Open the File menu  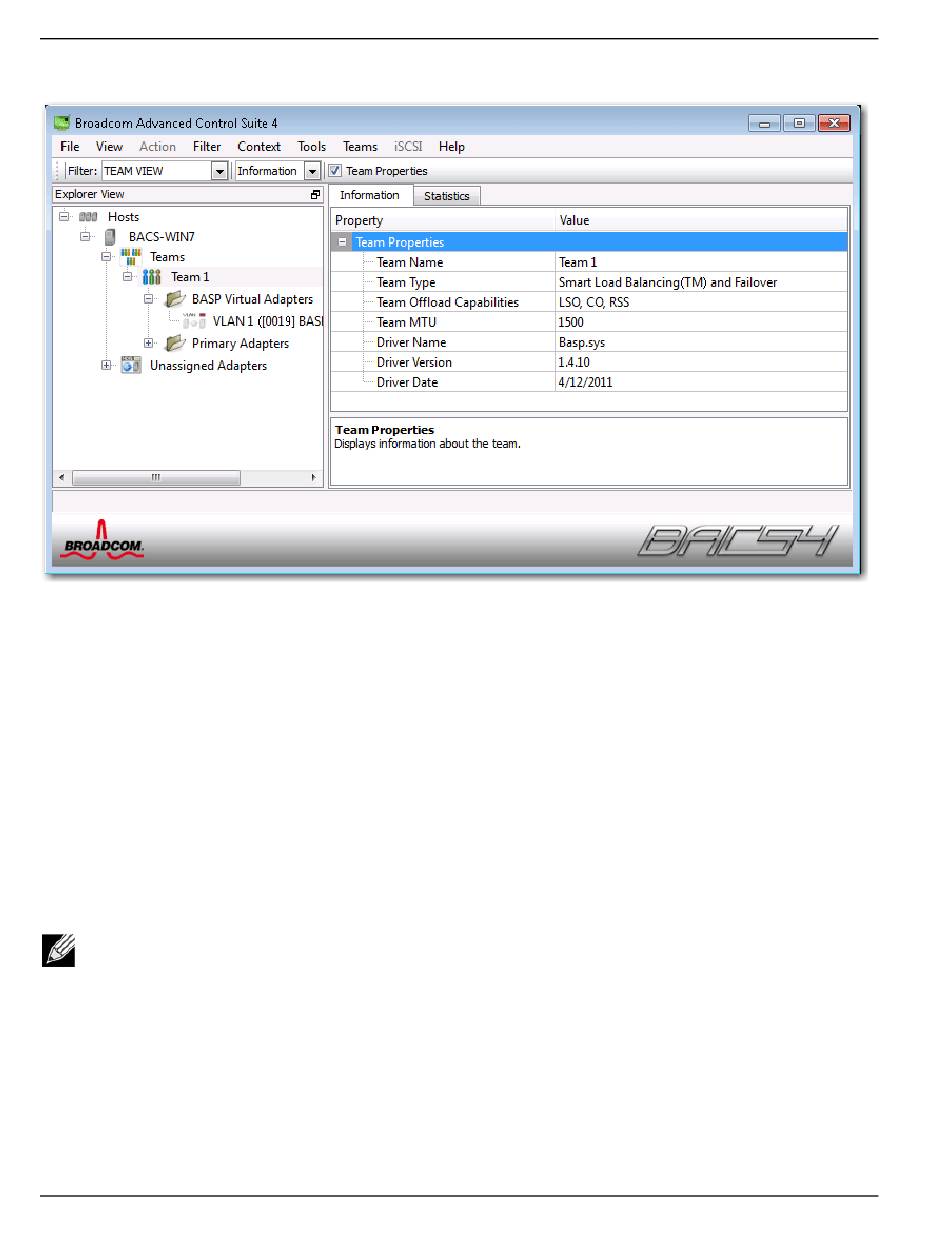(x=69, y=146)
